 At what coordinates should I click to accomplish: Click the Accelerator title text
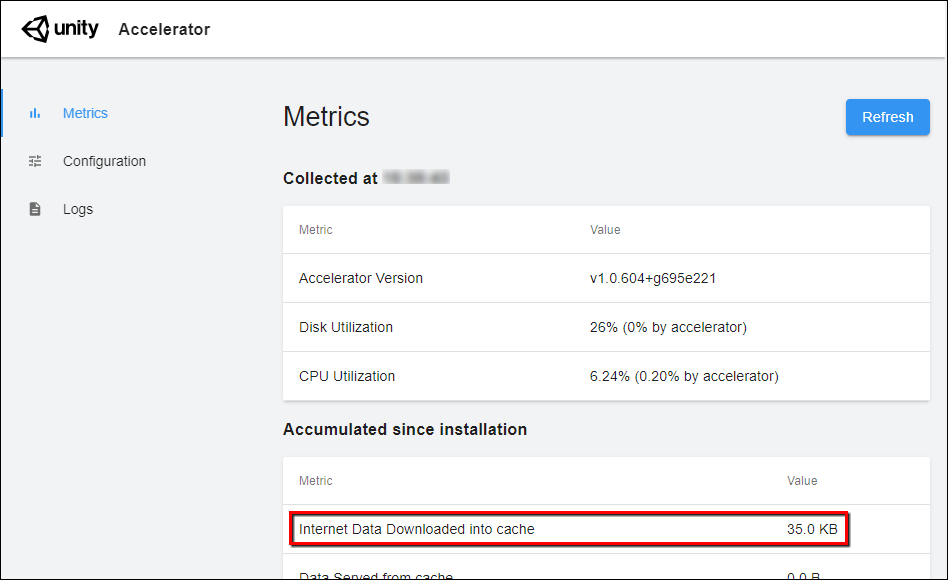click(164, 29)
